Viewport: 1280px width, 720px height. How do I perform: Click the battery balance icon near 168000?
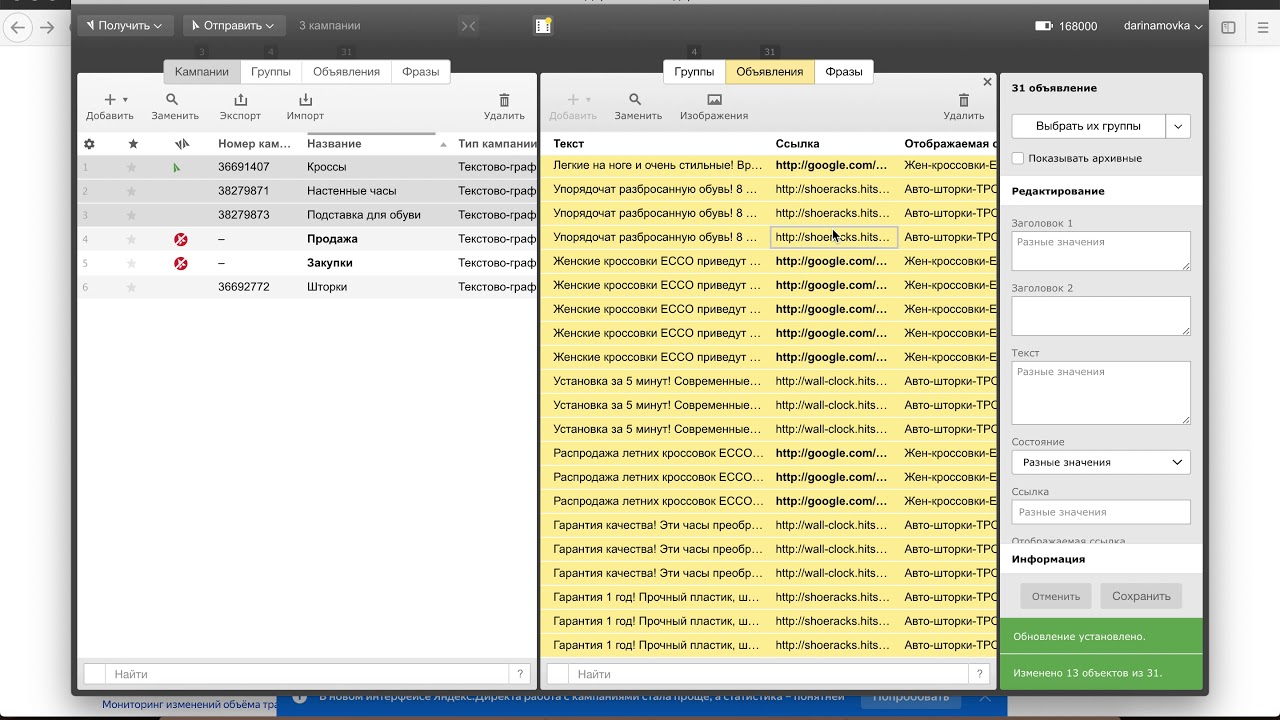pos(1044,26)
